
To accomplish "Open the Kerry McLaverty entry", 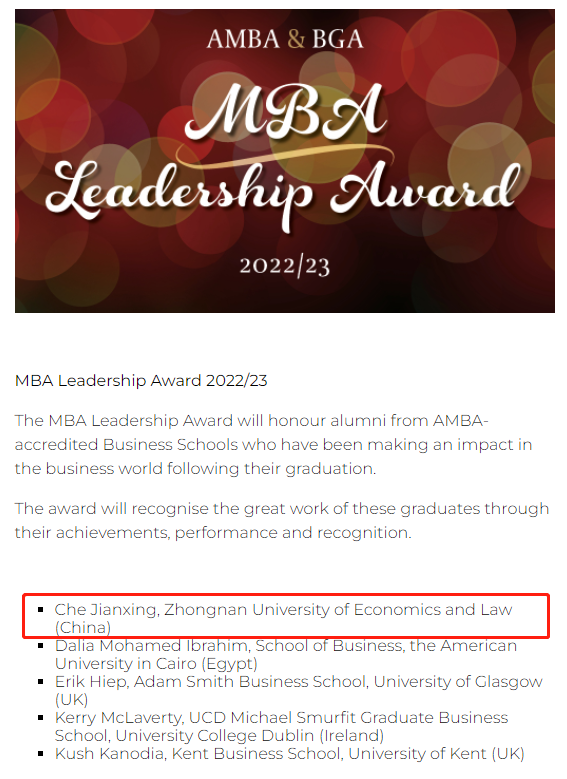I will [281, 726].
